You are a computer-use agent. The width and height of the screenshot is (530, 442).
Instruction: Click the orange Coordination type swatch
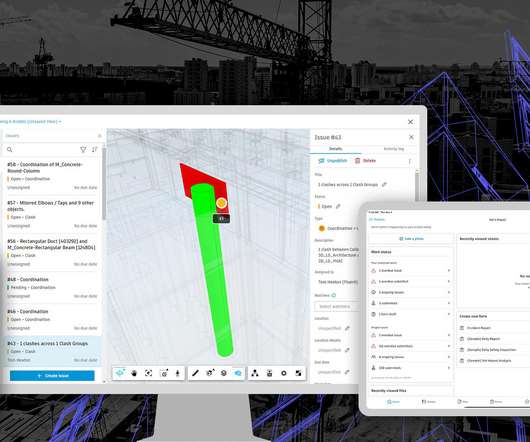[322, 228]
